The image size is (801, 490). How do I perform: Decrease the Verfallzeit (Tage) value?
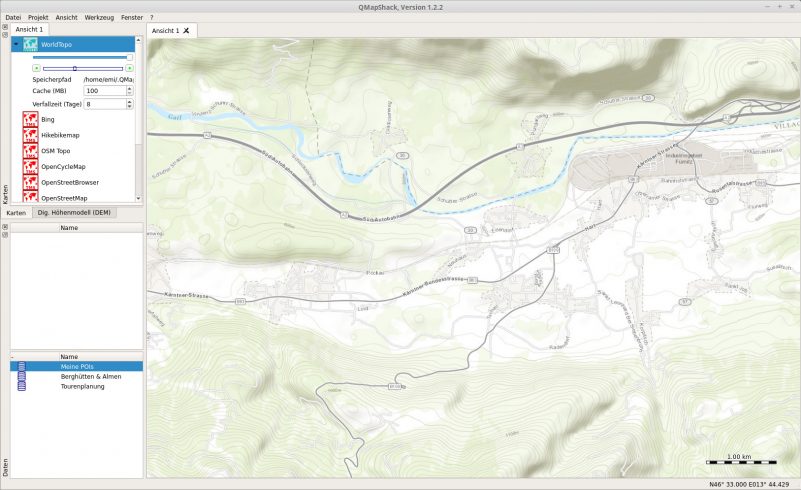coord(129,106)
